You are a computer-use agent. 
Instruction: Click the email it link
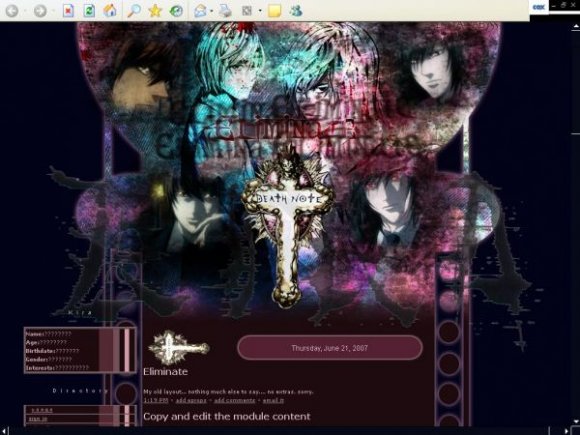click(273, 400)
